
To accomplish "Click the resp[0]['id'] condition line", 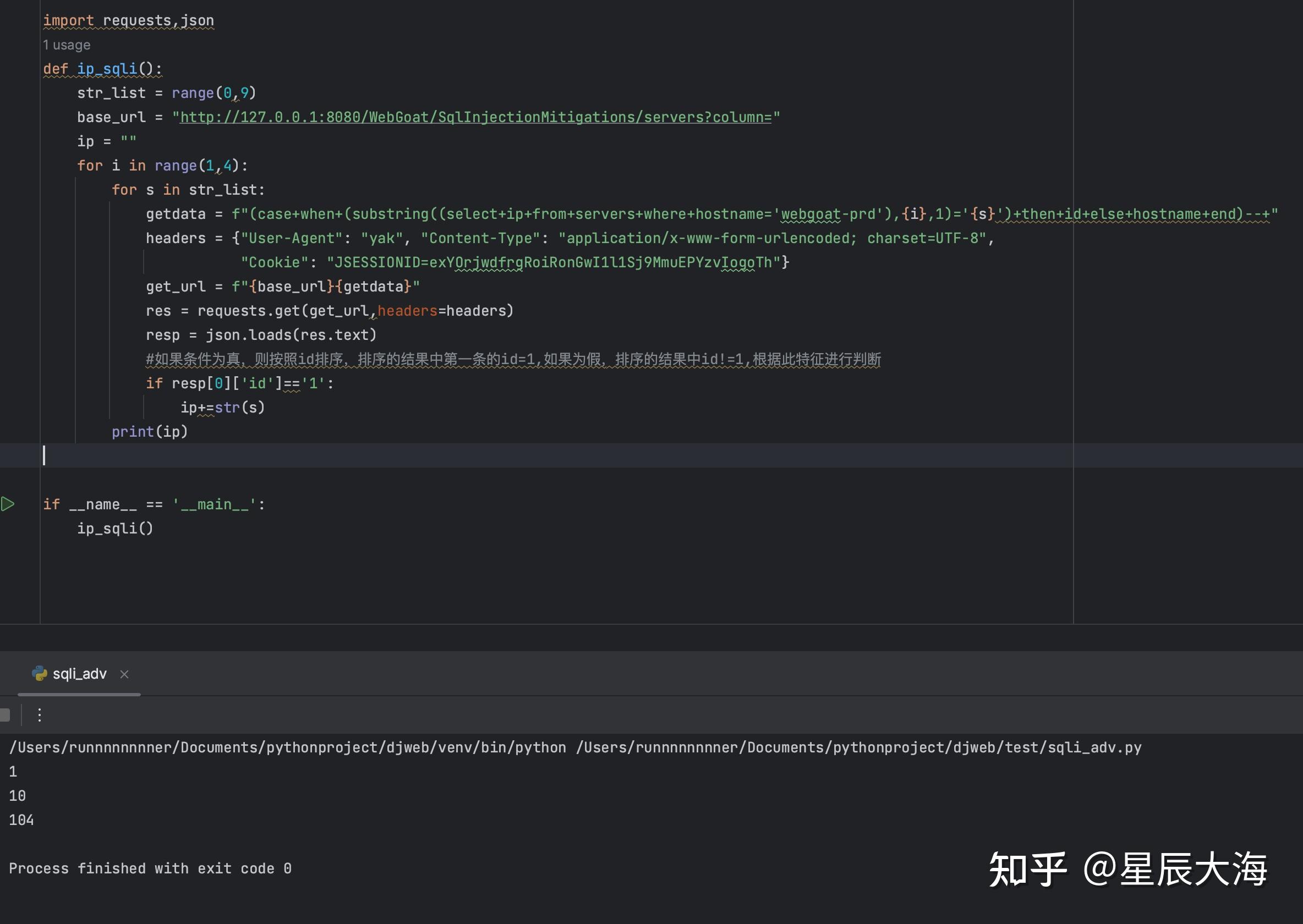I will pos(239,383).
